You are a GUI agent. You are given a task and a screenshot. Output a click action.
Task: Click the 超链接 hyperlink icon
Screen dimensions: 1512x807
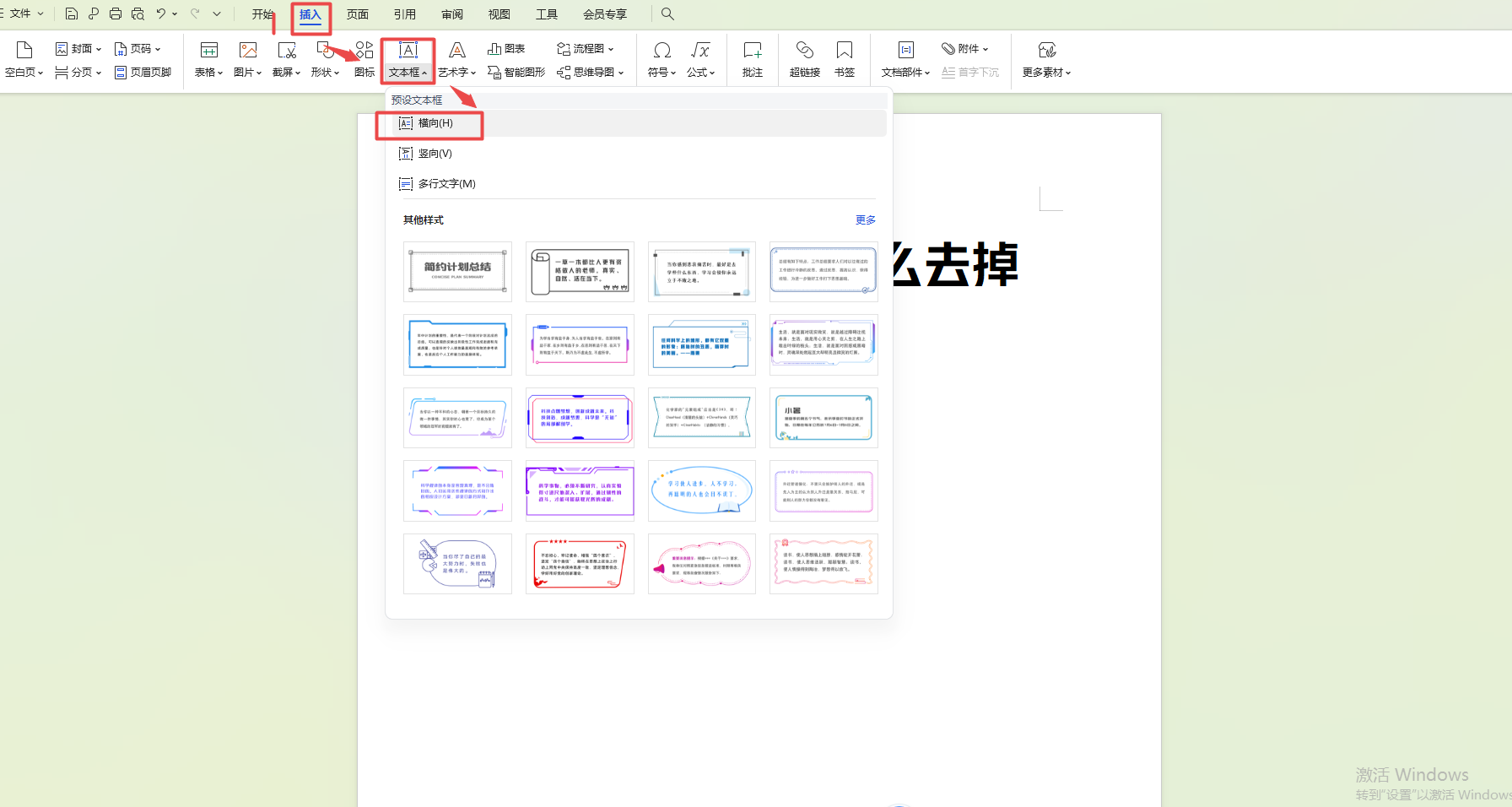804,59
